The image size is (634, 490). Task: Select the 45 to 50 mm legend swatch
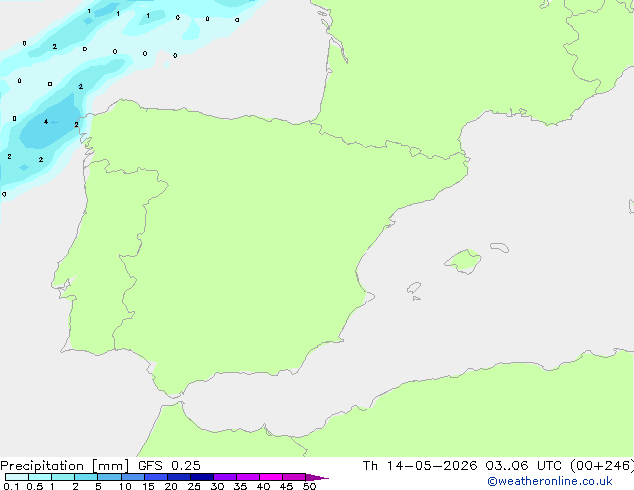pos(294,477)
